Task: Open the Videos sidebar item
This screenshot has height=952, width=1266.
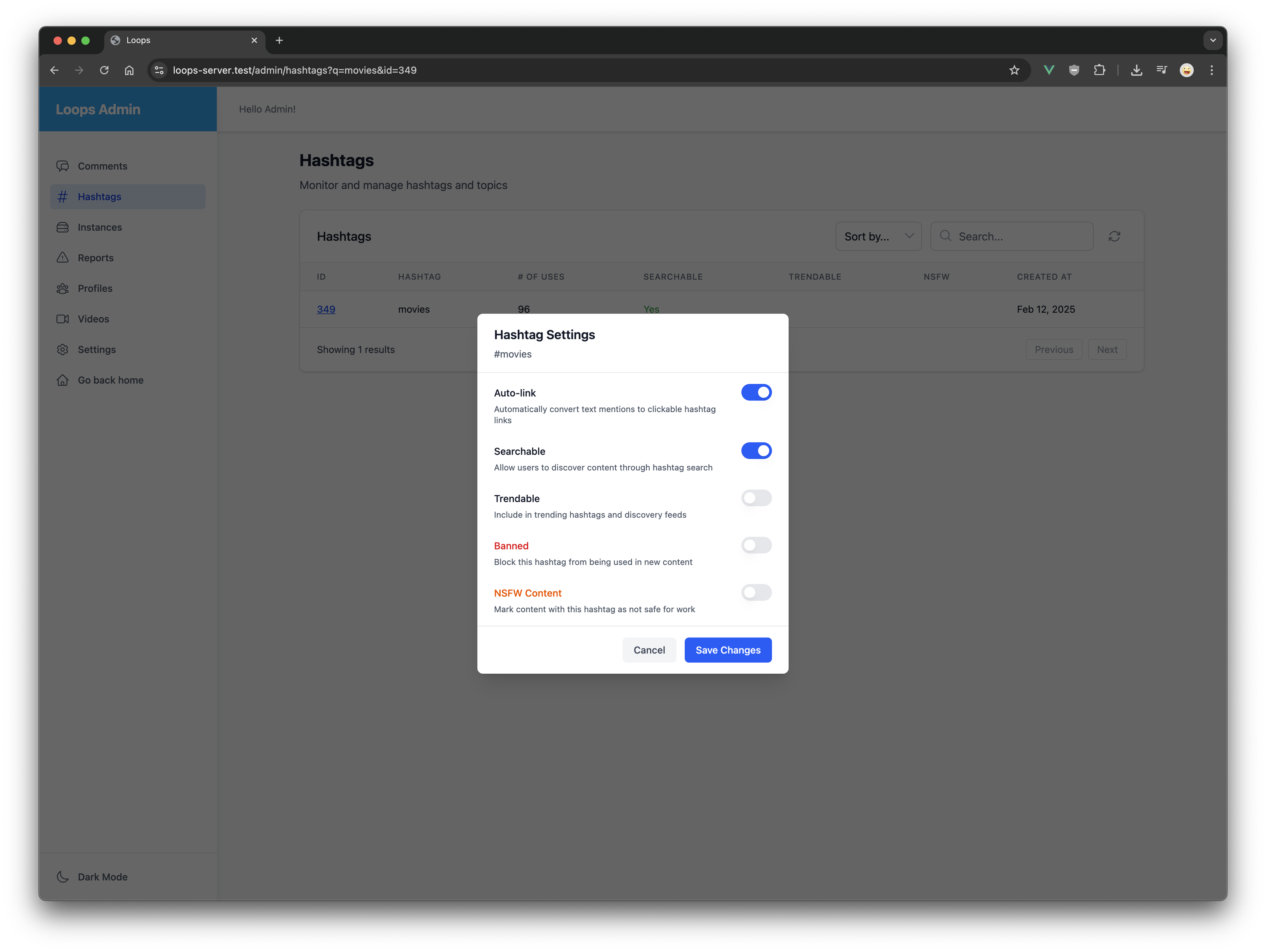Action: pos(93,319)
